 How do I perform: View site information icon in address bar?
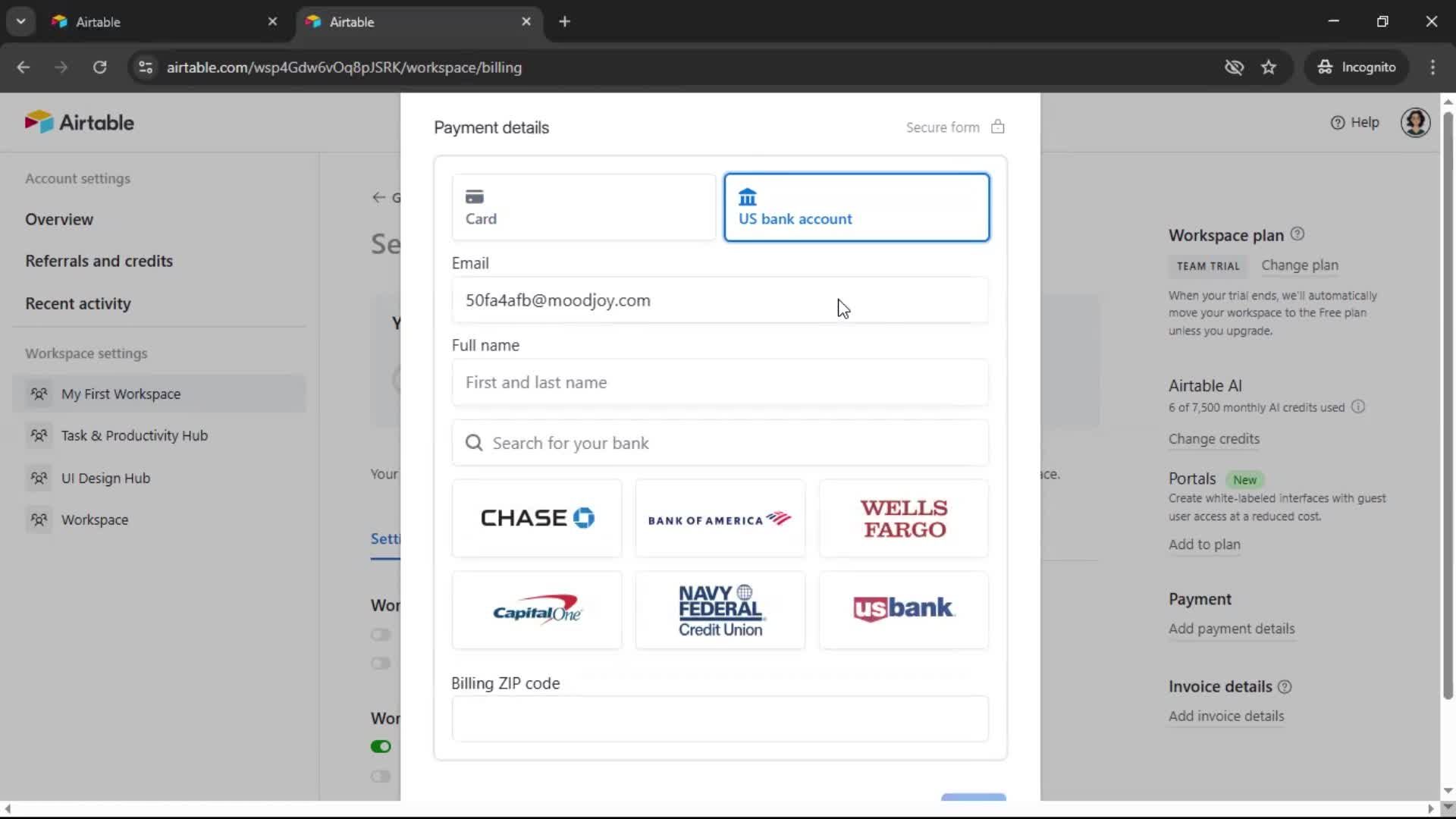(x=146, y=67)
